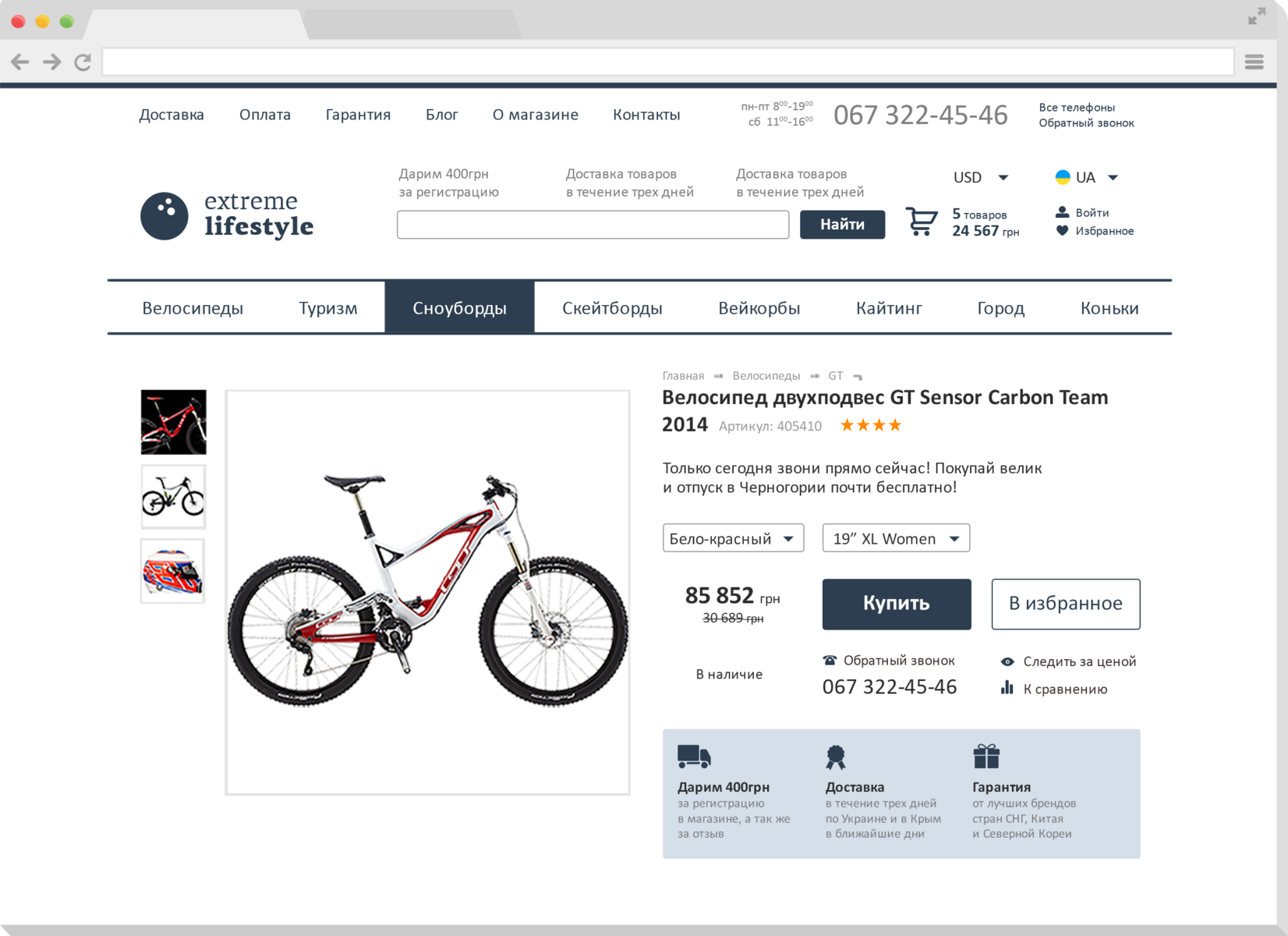Screen dimensions: 1288x936
Task: Toggle the eye icon Следить за ценой
Action: click(1007, 661)
